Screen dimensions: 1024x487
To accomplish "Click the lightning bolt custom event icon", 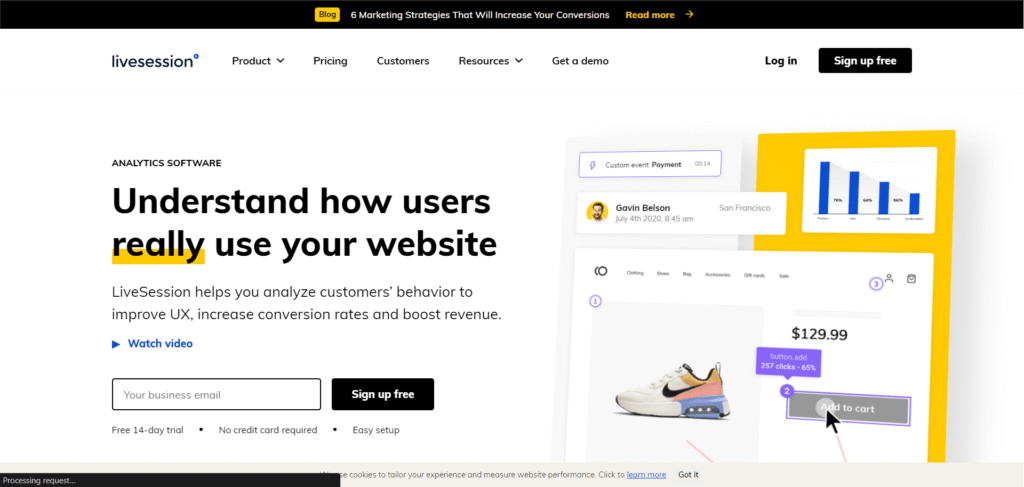I will pyautogui.click(x=593, y=164).
